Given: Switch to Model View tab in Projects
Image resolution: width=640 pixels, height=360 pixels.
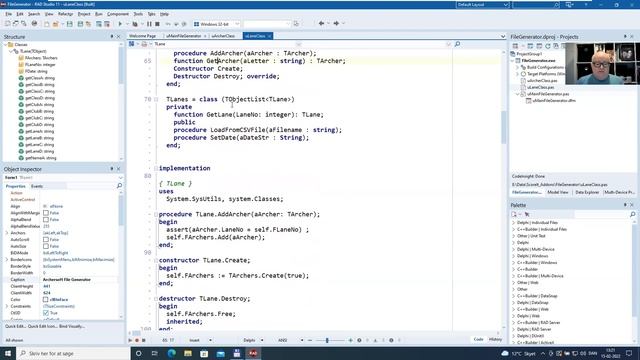Looking at the screenshot, I should point(558,192).
